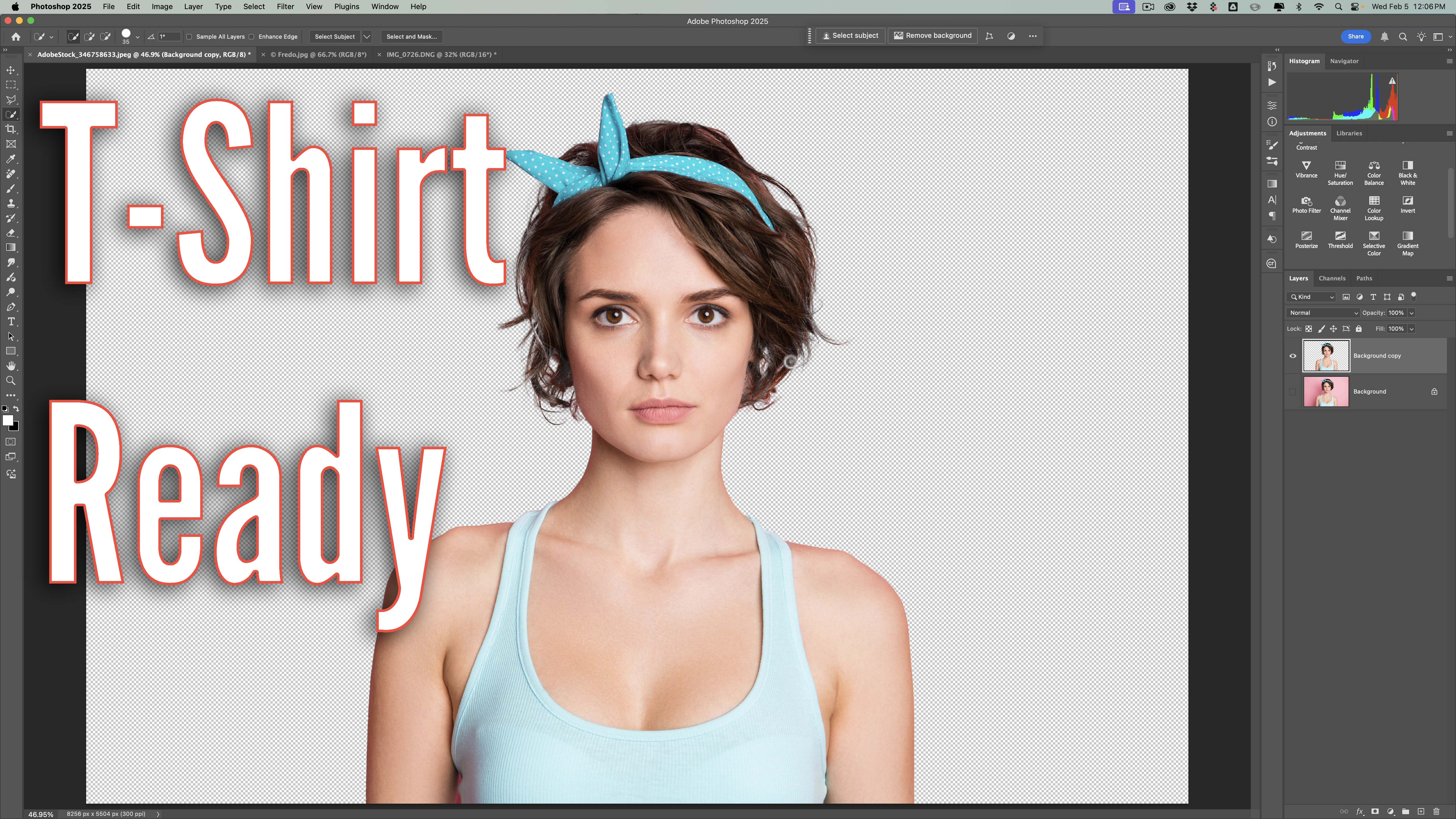Select the Crop tool

(x=11, y=129)
